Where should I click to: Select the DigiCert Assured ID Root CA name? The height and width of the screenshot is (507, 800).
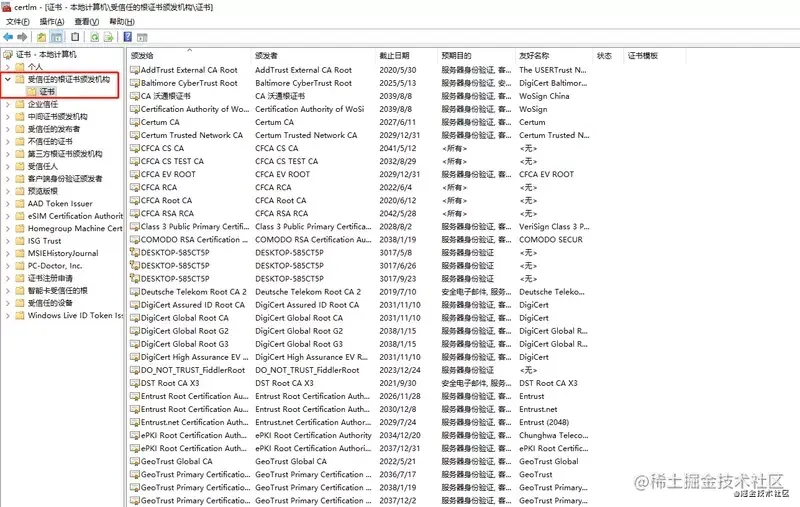193,305
